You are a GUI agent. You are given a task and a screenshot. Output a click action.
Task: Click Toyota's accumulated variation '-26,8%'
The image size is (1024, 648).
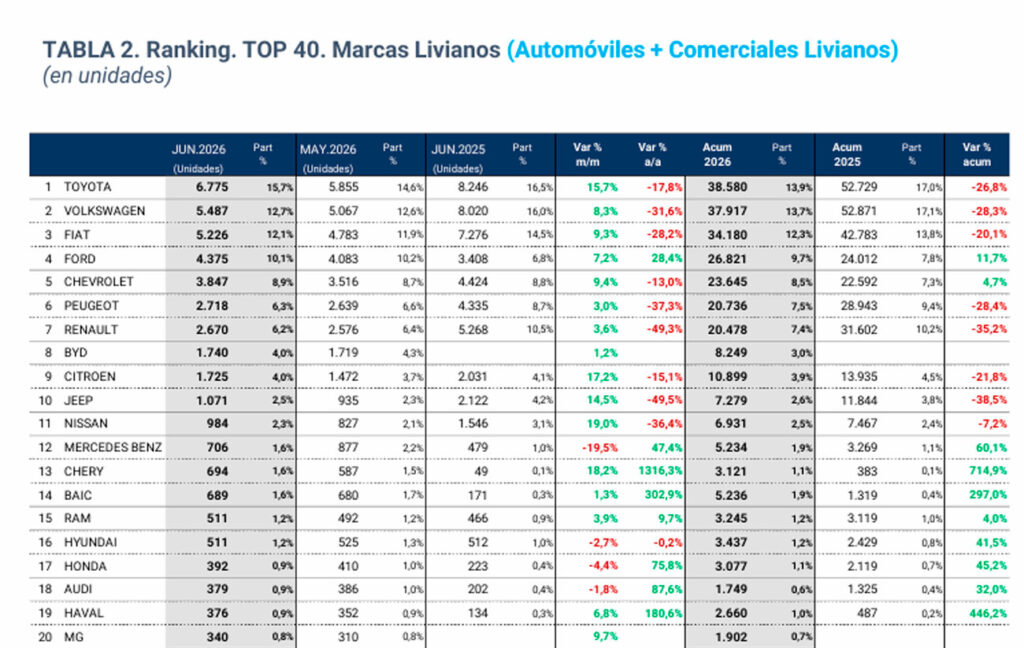point(989,187)
